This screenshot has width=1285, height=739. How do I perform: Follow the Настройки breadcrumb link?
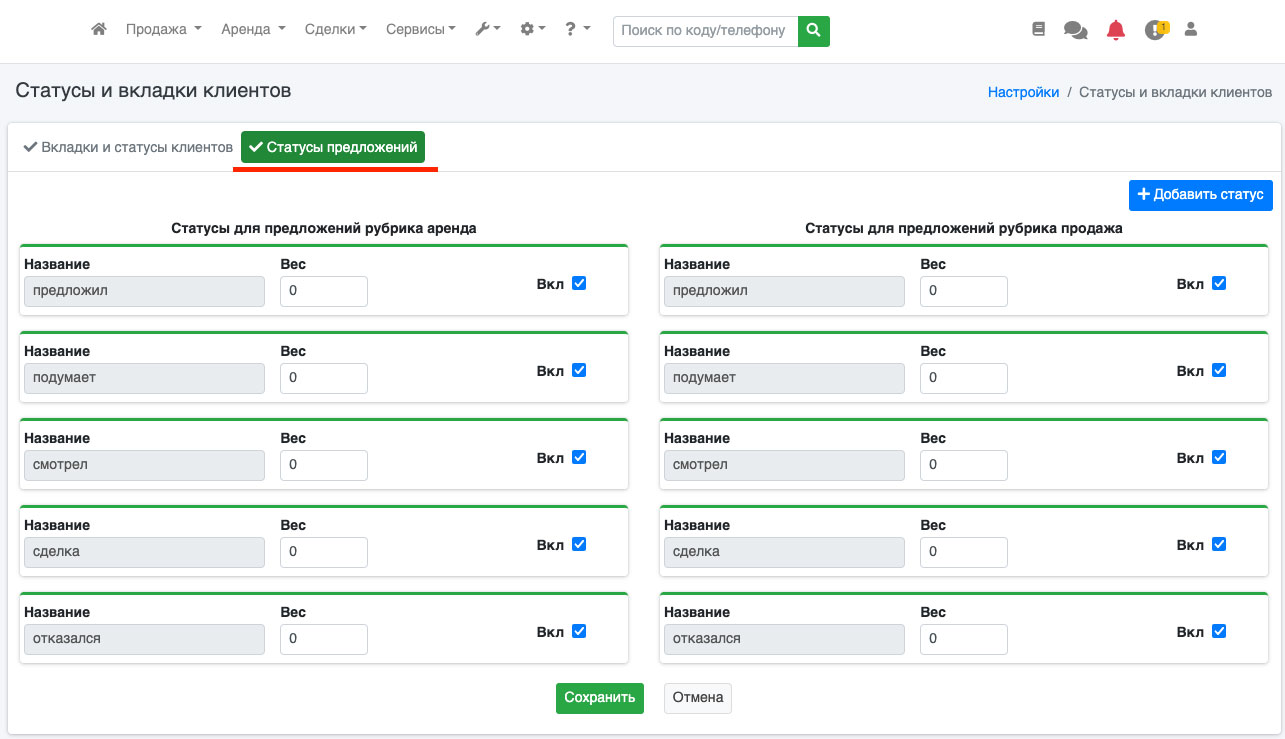pos(1023,92)
